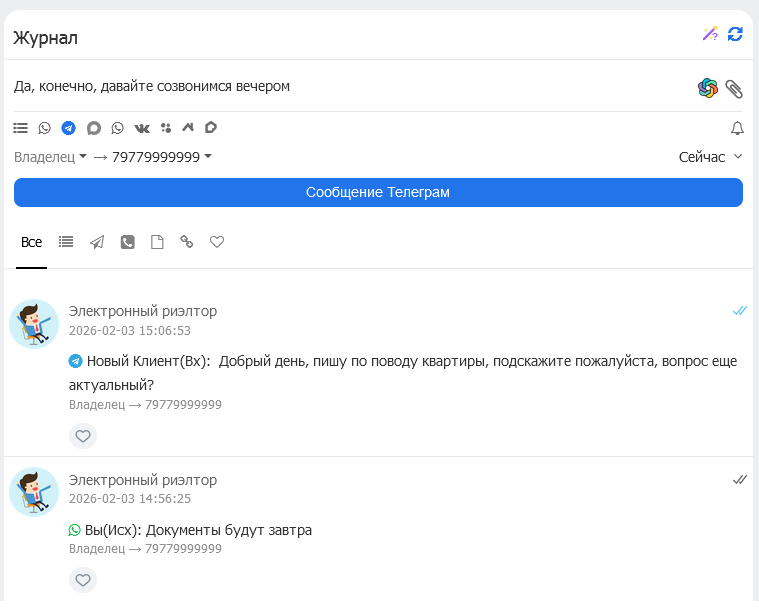Expand the "Владелец" sender dropdown

[x=50, y=157]
